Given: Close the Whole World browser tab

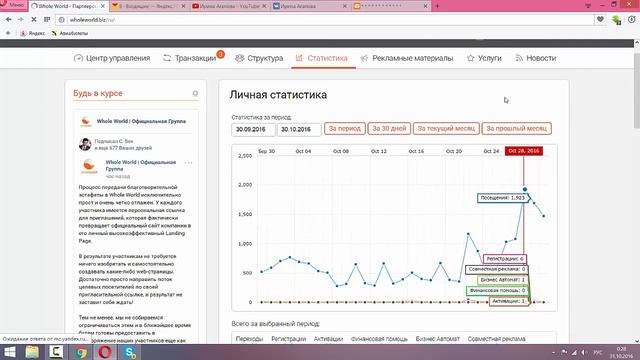Looking at the screenshot, I should click(103, 6).
